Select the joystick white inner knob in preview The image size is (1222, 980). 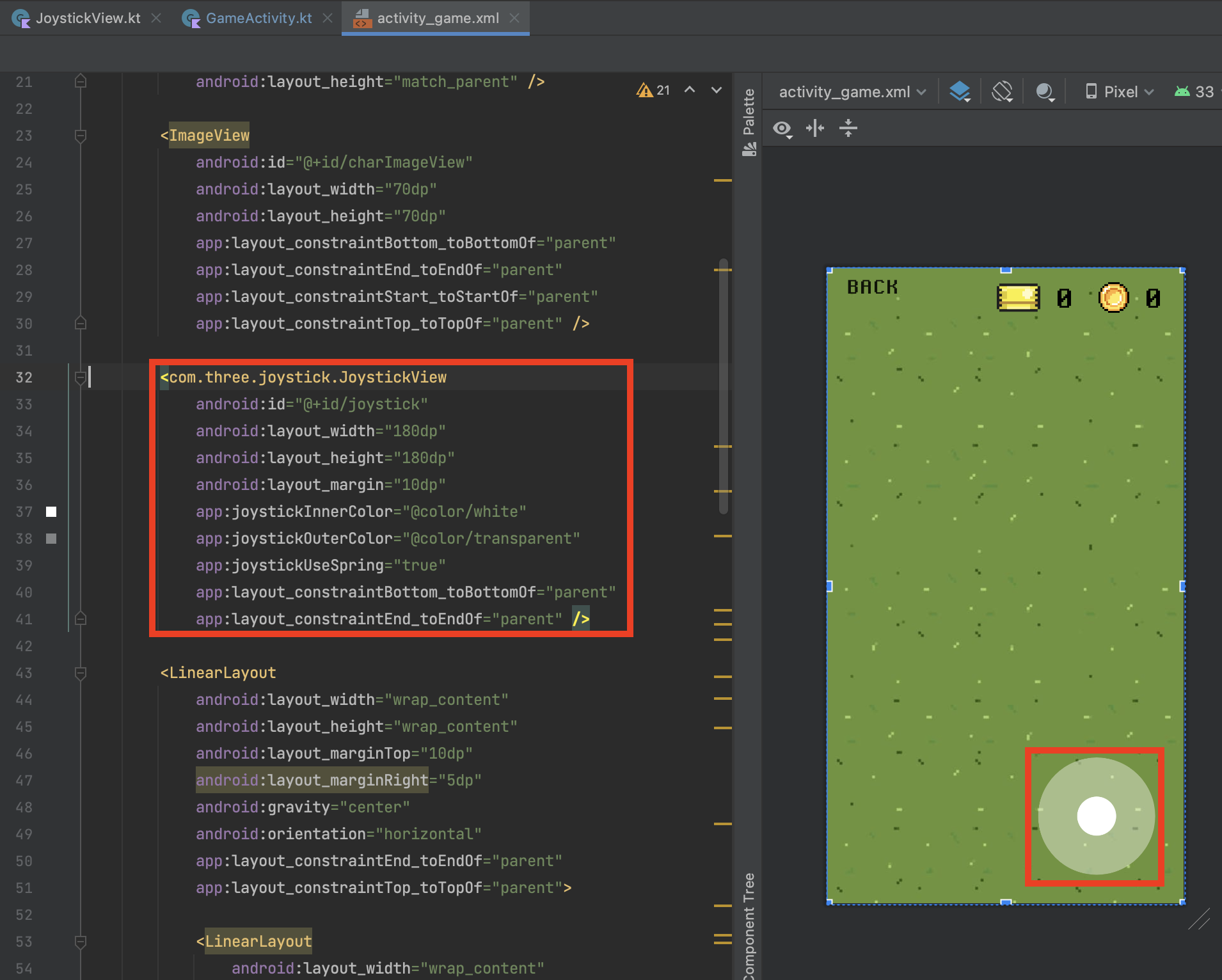[x=1097, y=816]
